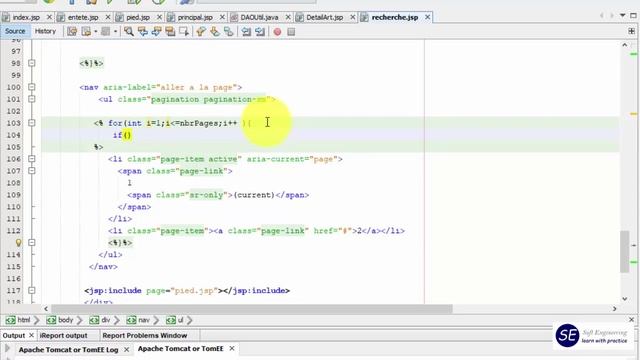640x360 pixels.
Task: Shift line right icon
Action: [260, 31]
